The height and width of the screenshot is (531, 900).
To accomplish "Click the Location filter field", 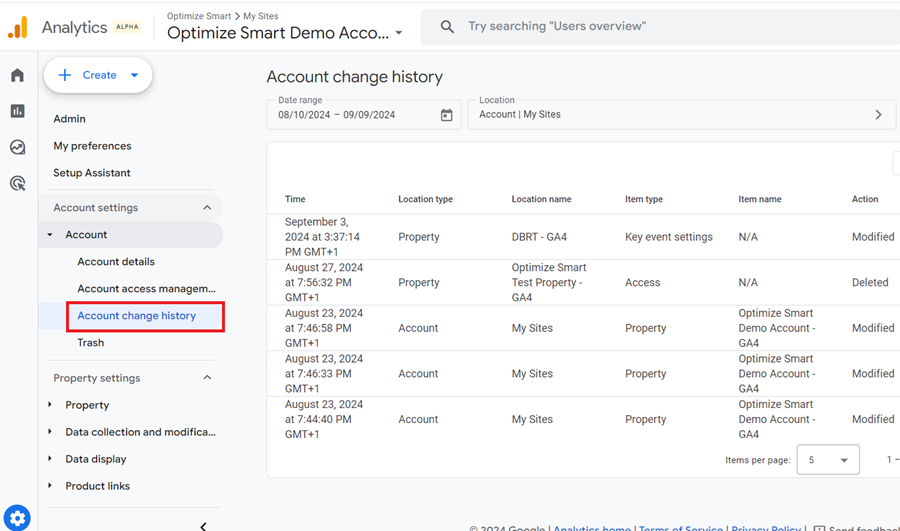I will [x=681, y=114].
